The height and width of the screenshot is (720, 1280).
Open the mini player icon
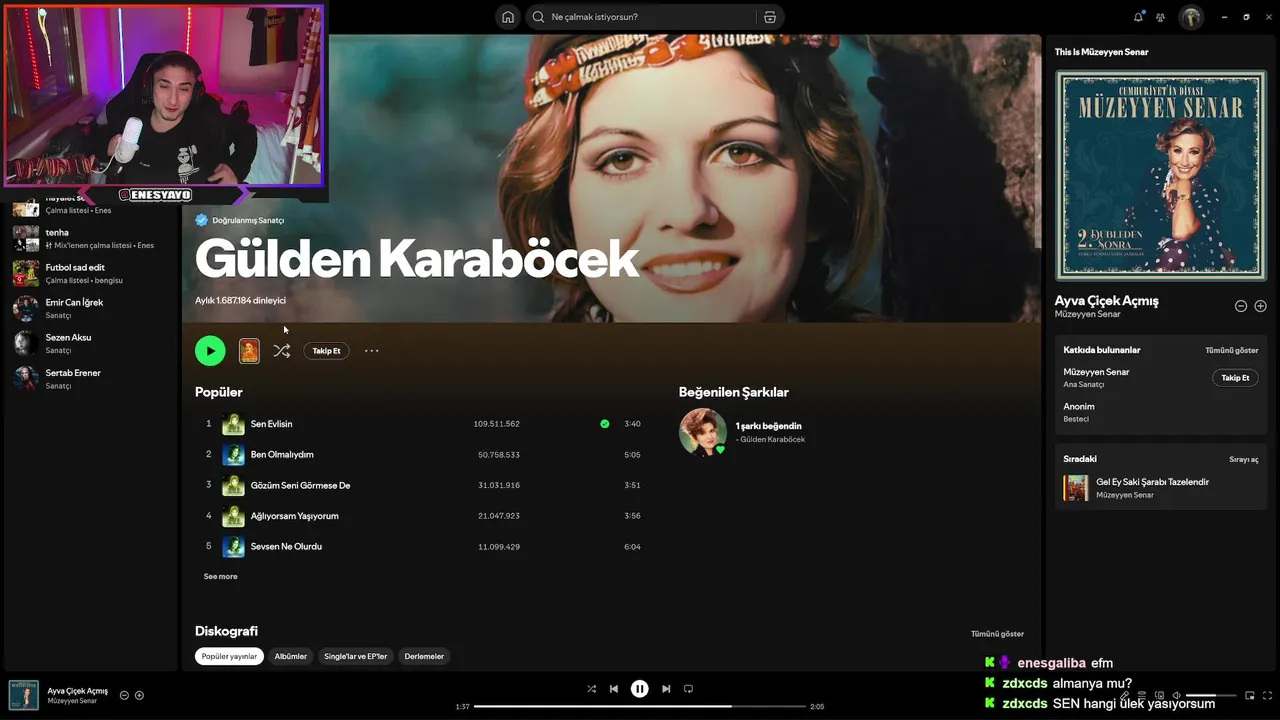coord(1250,695)
